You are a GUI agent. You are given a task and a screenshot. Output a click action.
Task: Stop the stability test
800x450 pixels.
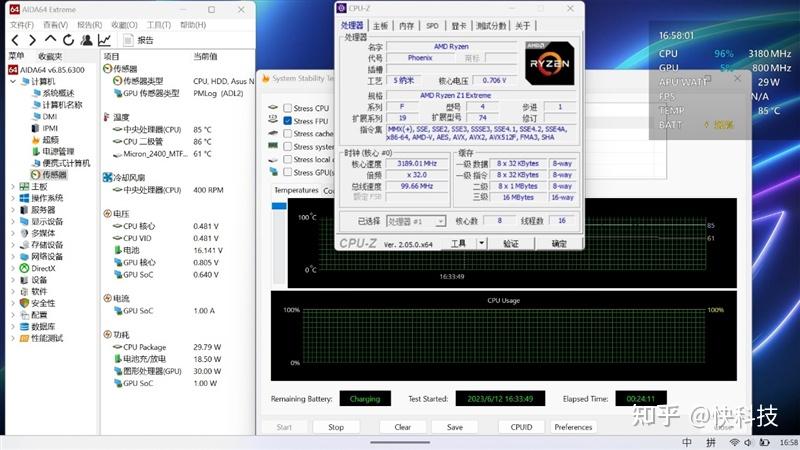336,427
